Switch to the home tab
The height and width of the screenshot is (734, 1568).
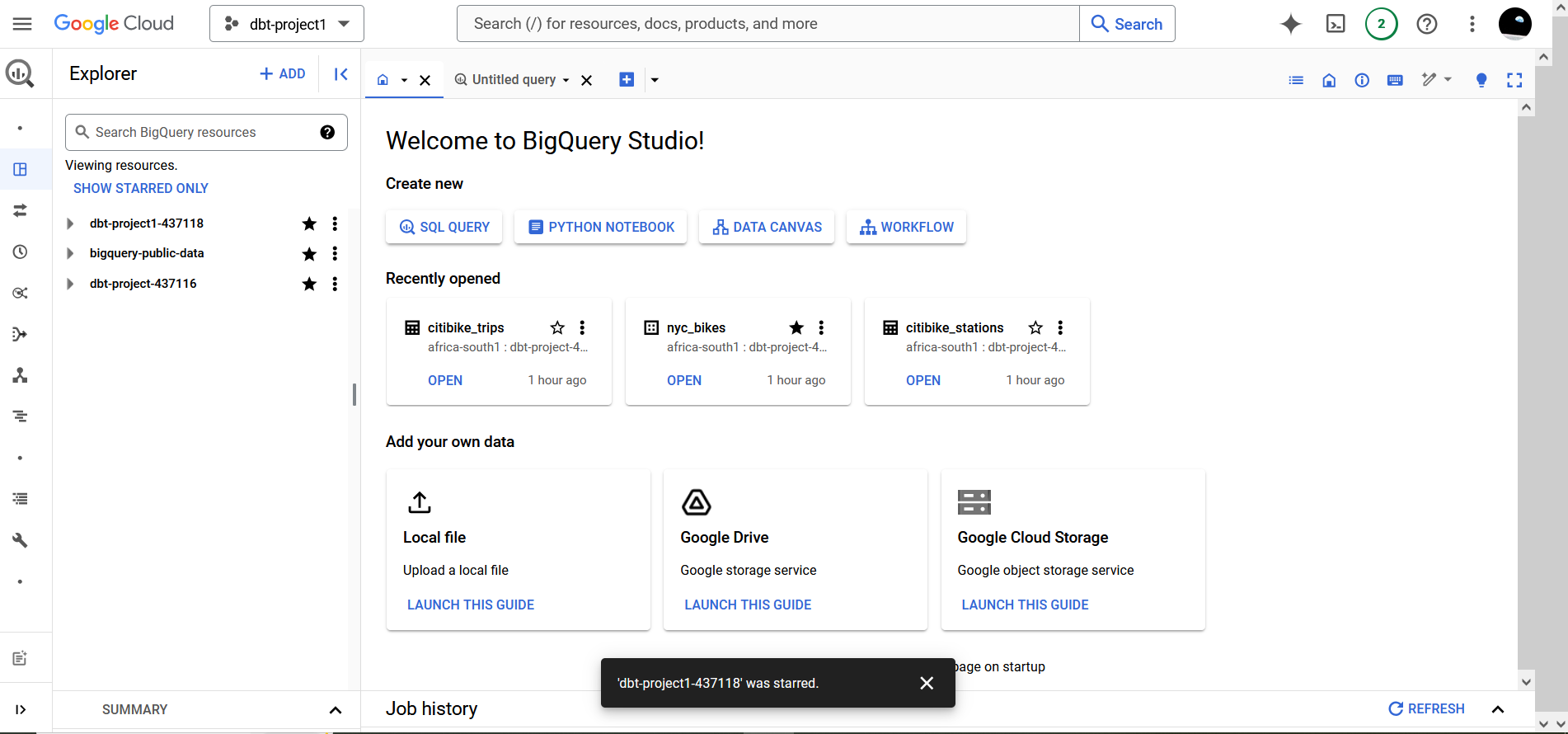coord(383,80)
